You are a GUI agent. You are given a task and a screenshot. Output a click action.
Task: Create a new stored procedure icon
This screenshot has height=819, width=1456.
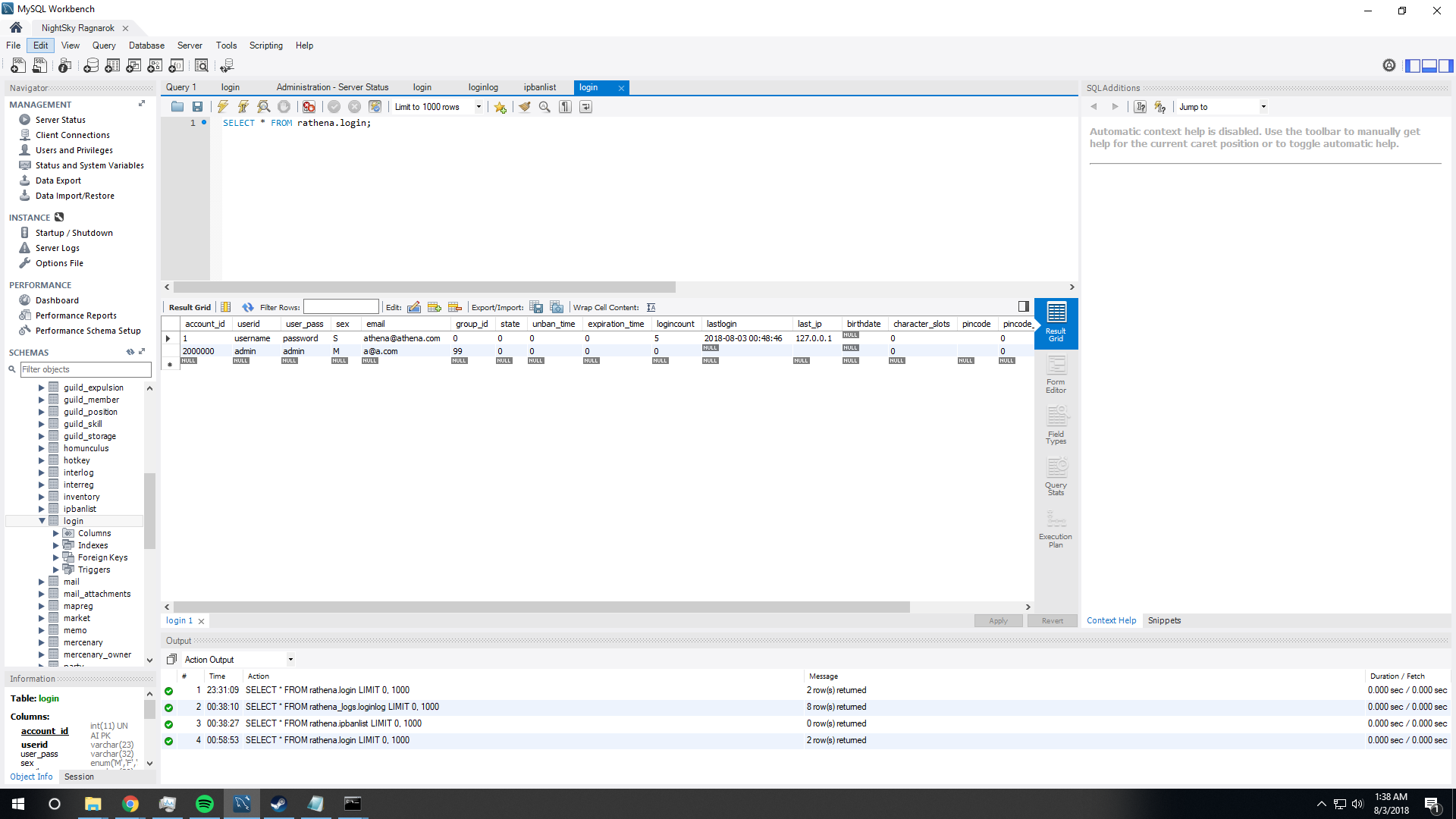pyautogui.click(x=155, y=66)
